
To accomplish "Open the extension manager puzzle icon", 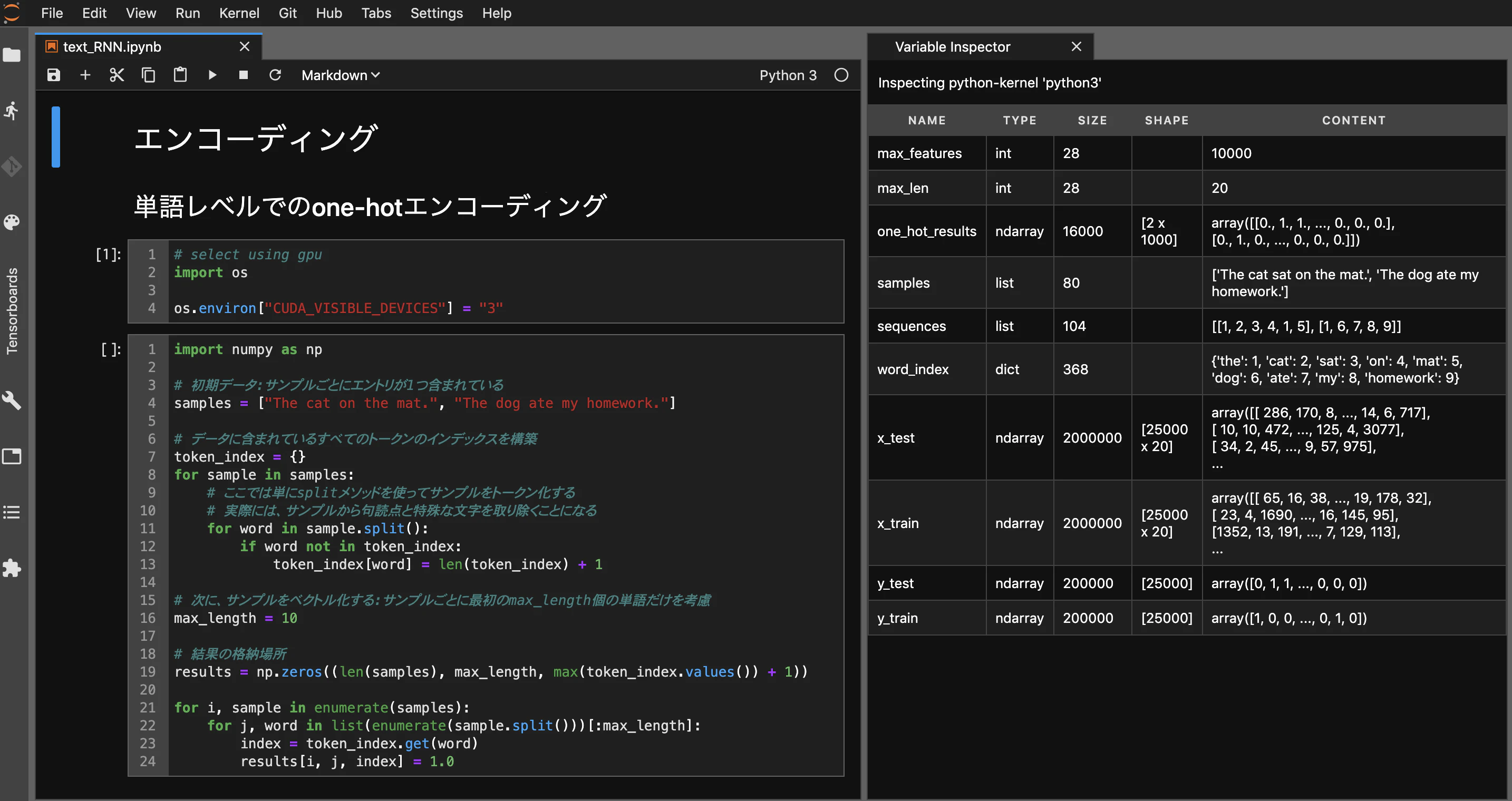I will [12, 568].
